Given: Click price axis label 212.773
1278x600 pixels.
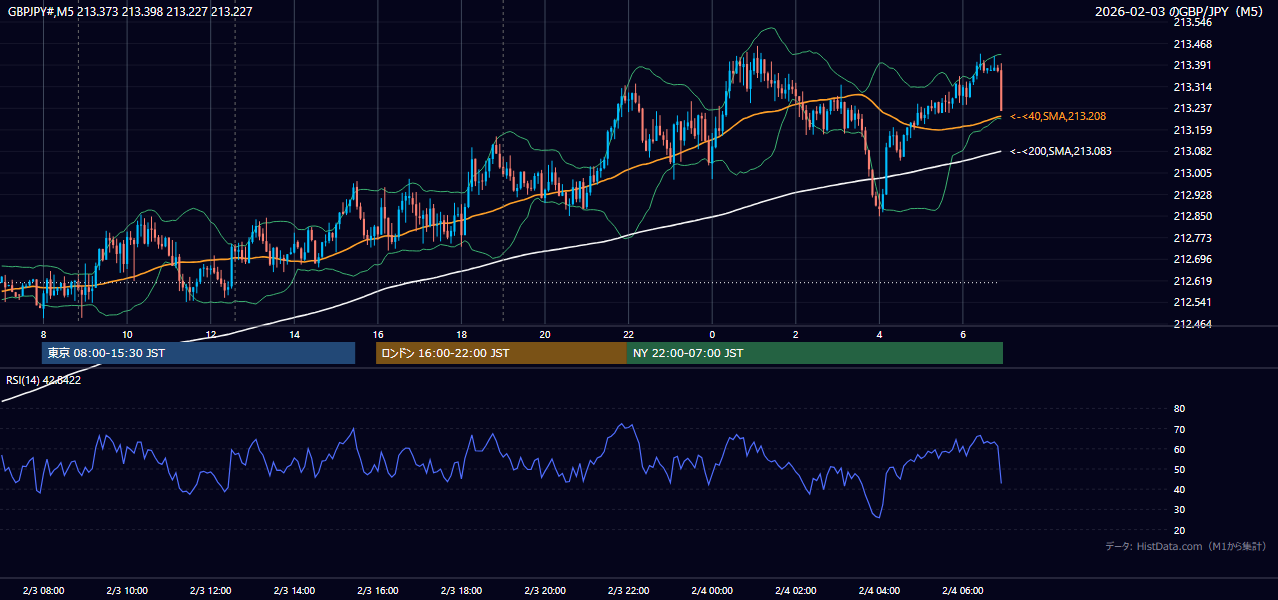Looking at the screenshot, I should [1192, 238].
